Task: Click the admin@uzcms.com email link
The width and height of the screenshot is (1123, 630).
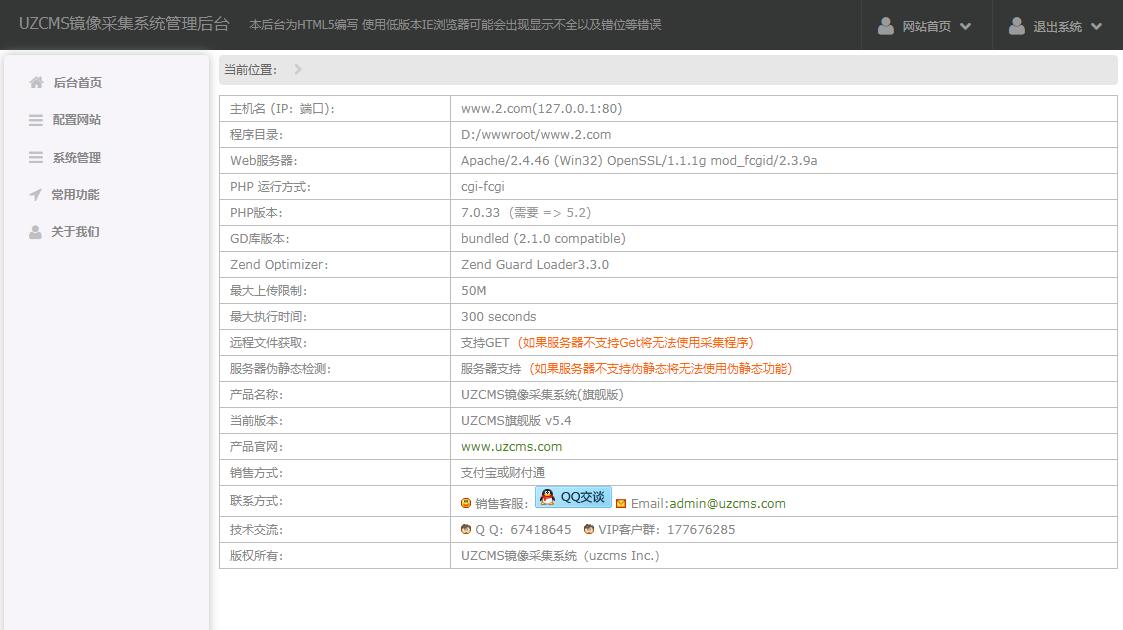Action: [x=728, y=504]
